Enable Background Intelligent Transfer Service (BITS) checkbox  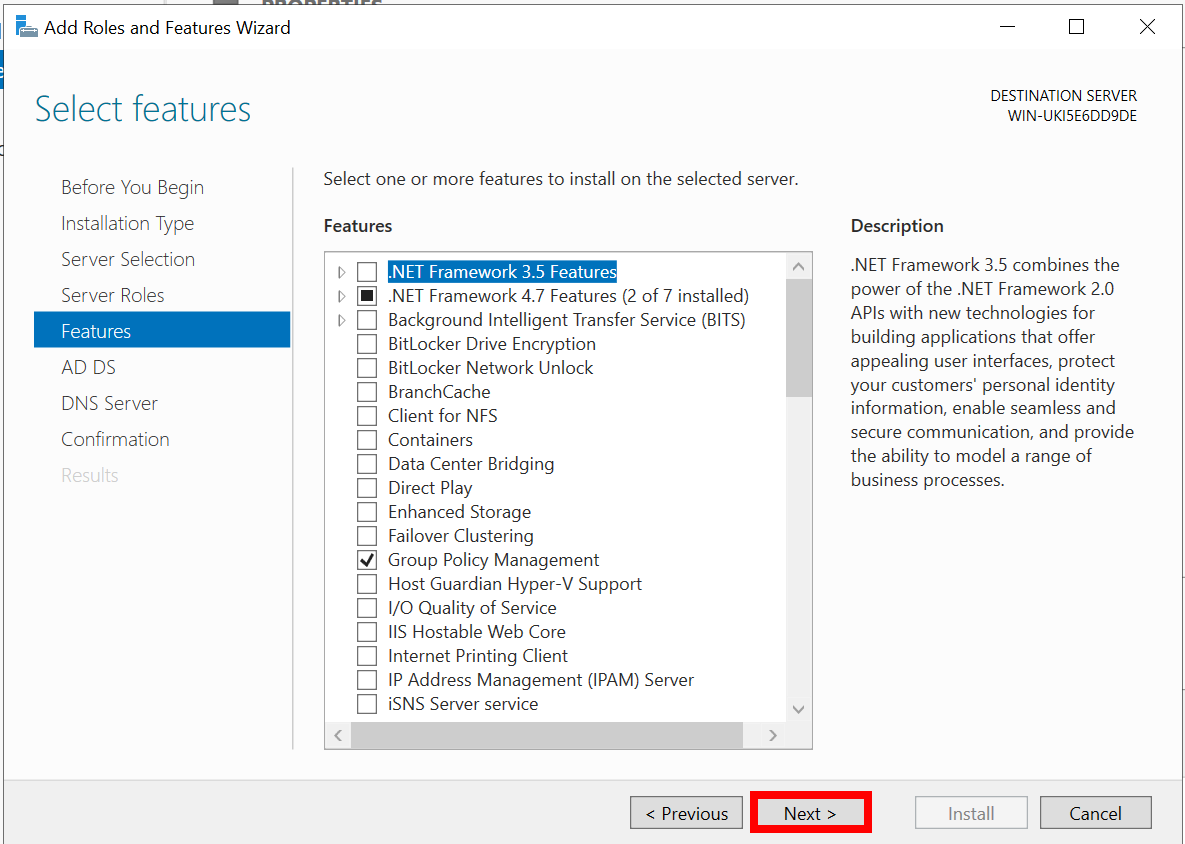pos(367,320)
